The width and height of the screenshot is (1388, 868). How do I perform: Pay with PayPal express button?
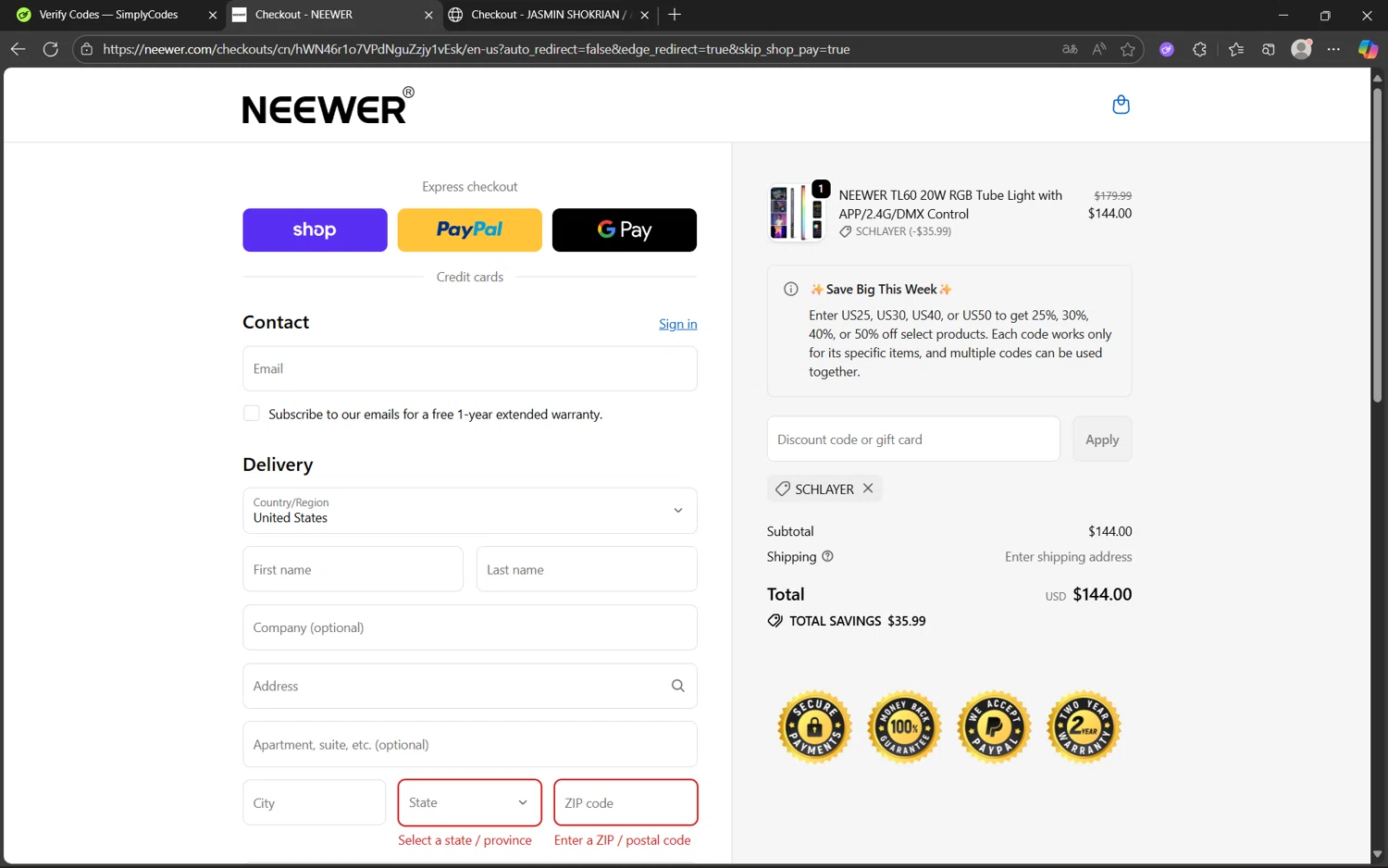pyautogui.click(x=470, y=229)
